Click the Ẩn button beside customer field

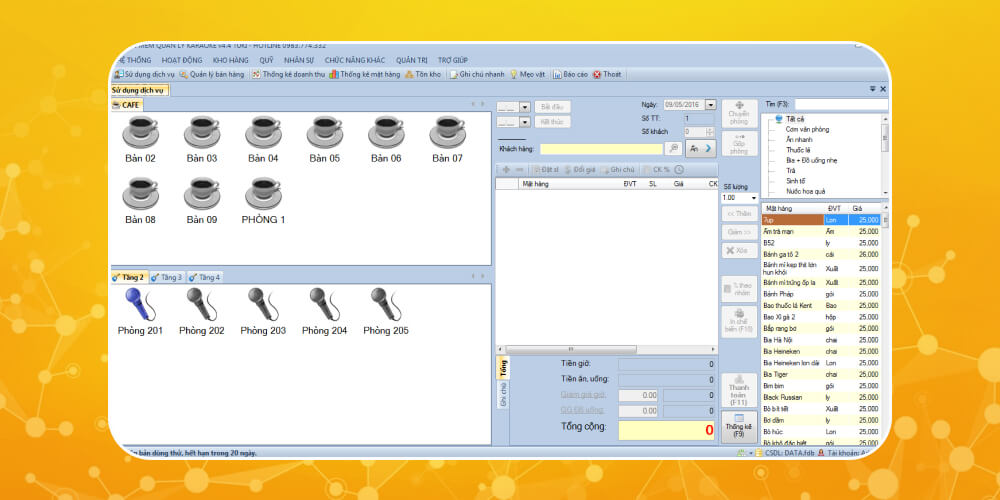(x=701, y=148)
